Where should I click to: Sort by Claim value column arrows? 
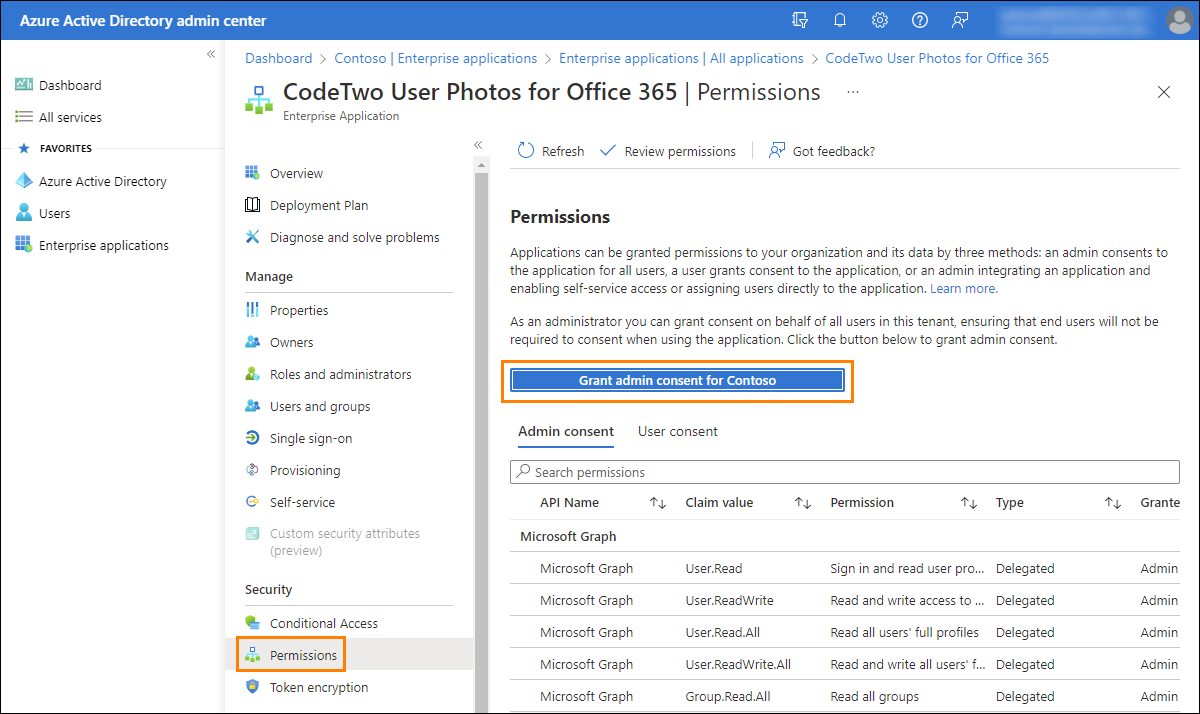tap(803, 503)
